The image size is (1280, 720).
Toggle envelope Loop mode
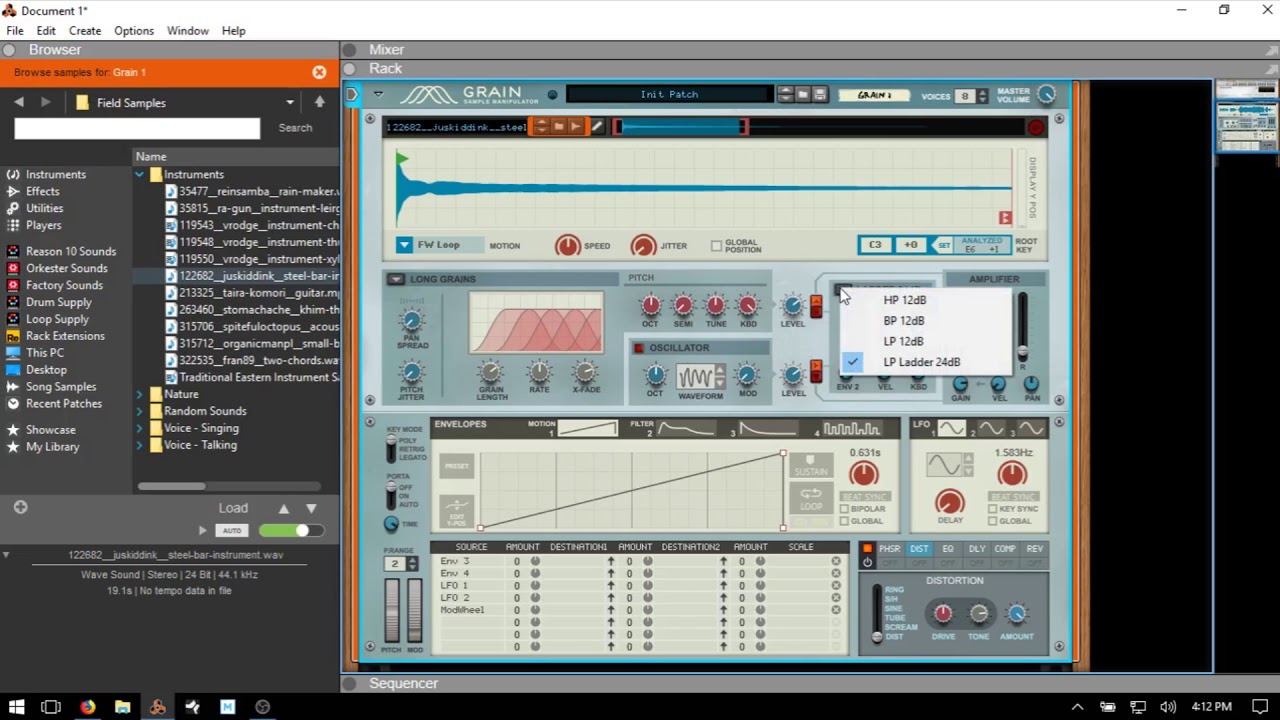[x=811, y=498]
